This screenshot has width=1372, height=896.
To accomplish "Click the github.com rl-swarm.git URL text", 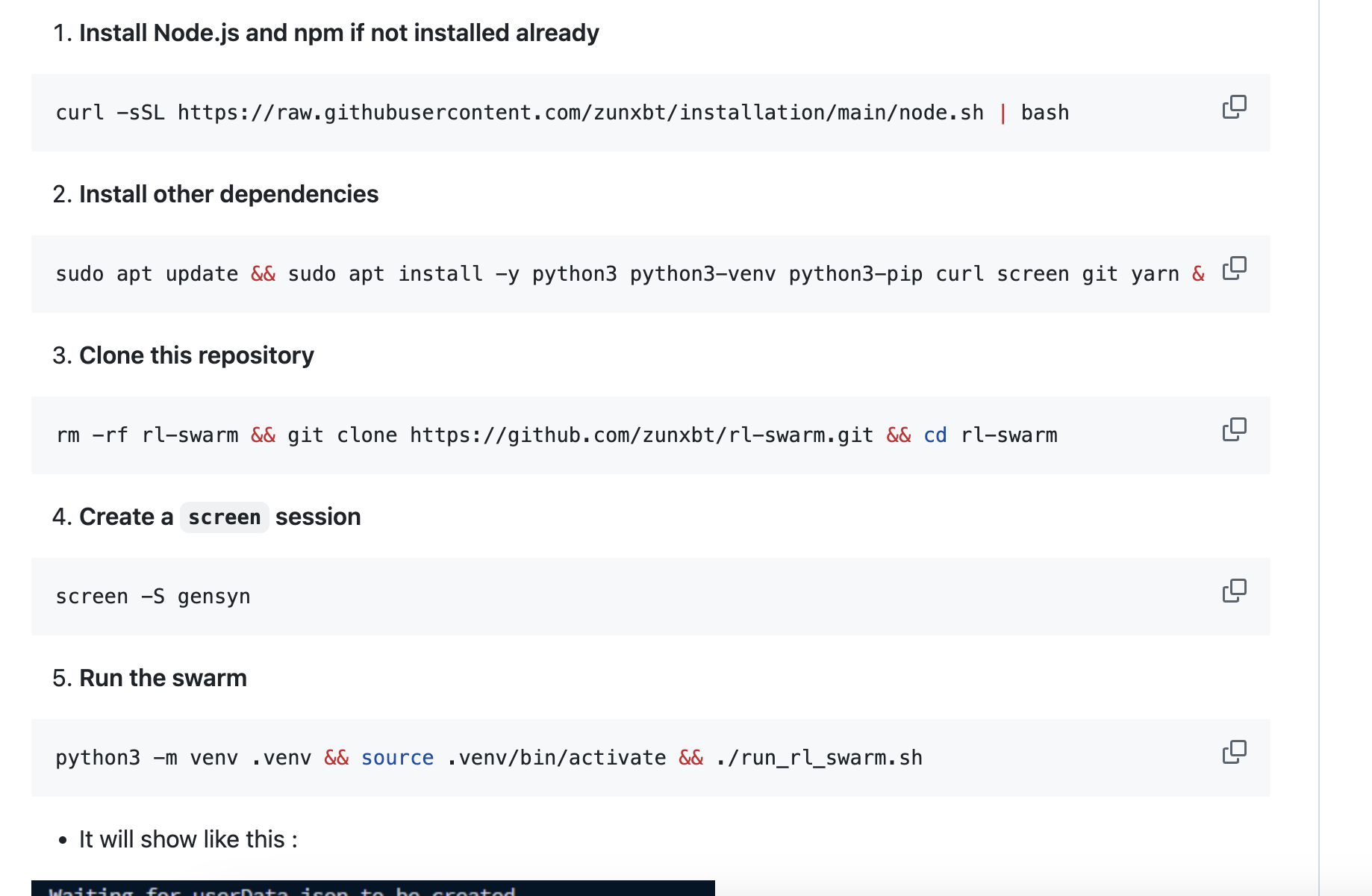I will click(x=641, y=435).
